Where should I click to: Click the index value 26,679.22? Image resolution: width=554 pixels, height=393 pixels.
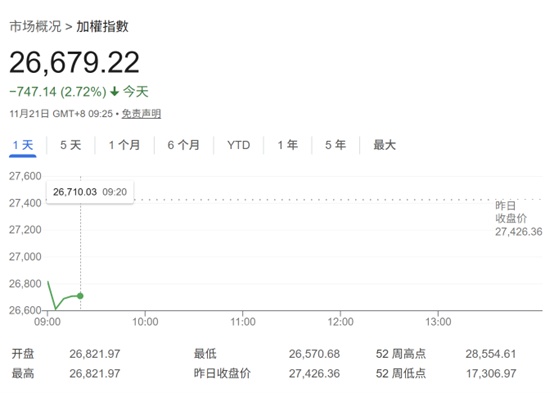[x=75, y=62]
